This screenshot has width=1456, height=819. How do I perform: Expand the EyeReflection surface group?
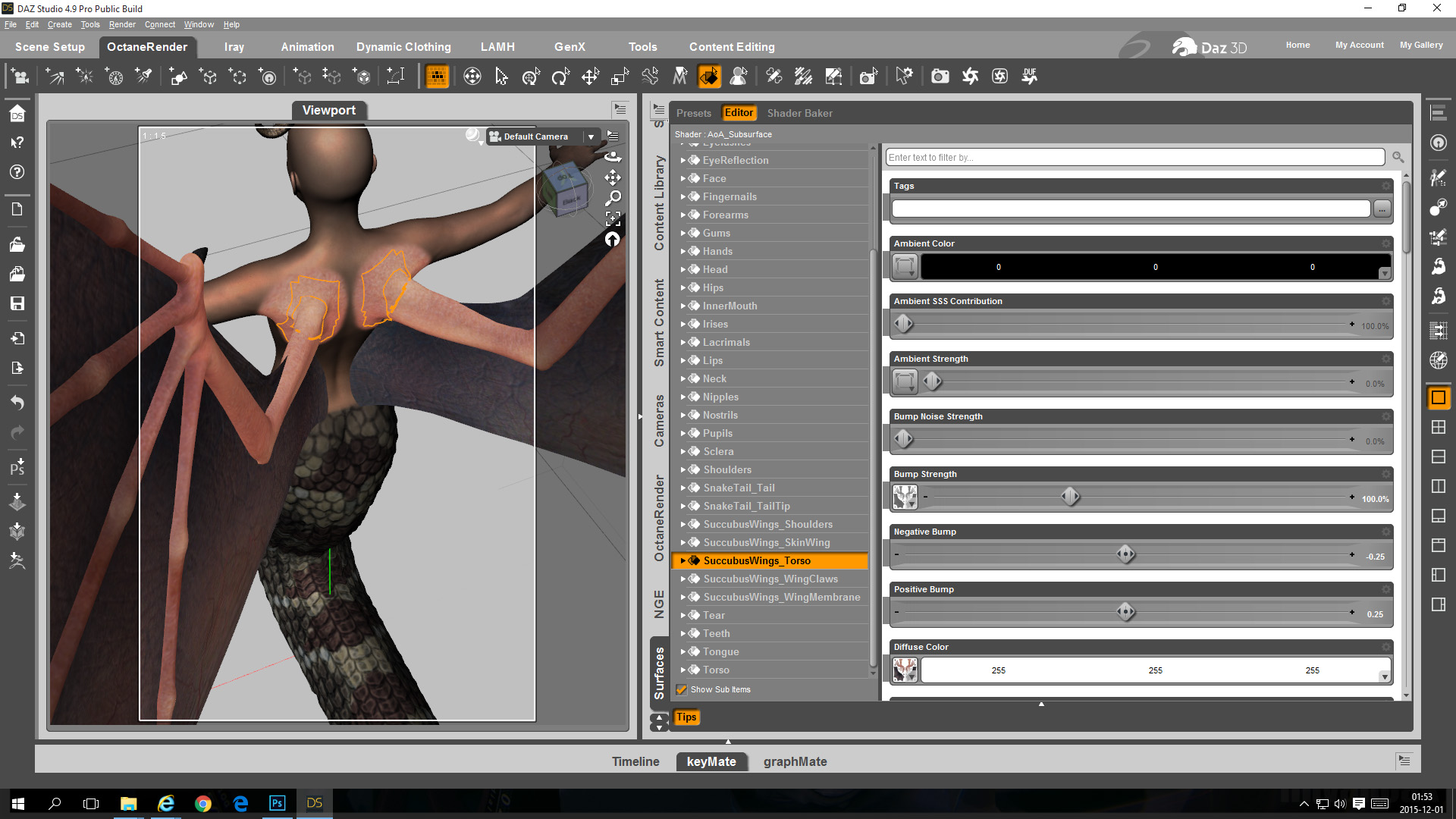pyautogui.click(x=682, y=160)
